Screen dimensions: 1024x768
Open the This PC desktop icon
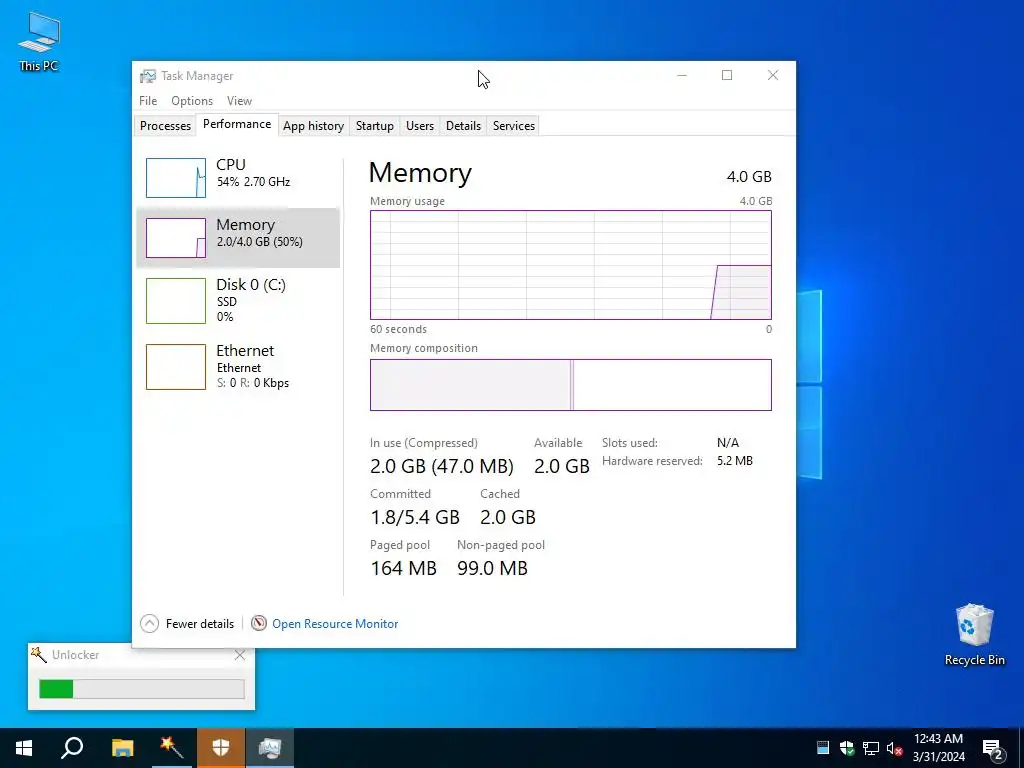point(39,42)
